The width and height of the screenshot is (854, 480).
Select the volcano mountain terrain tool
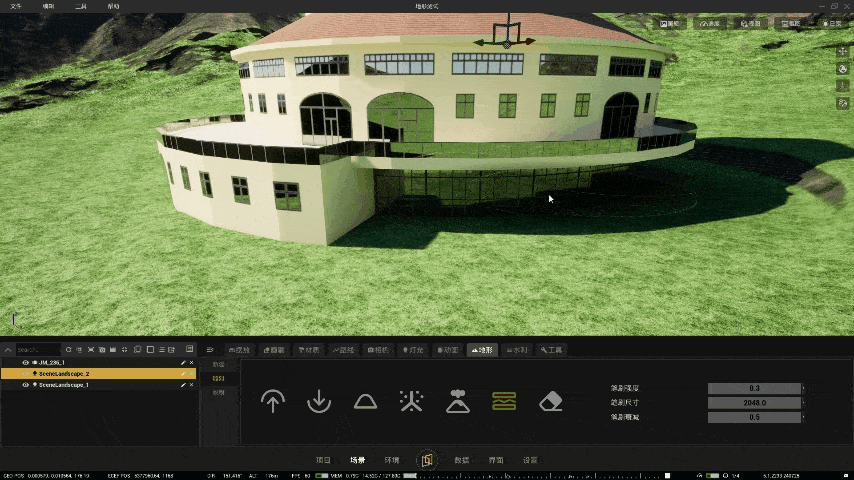coord(458,402)
